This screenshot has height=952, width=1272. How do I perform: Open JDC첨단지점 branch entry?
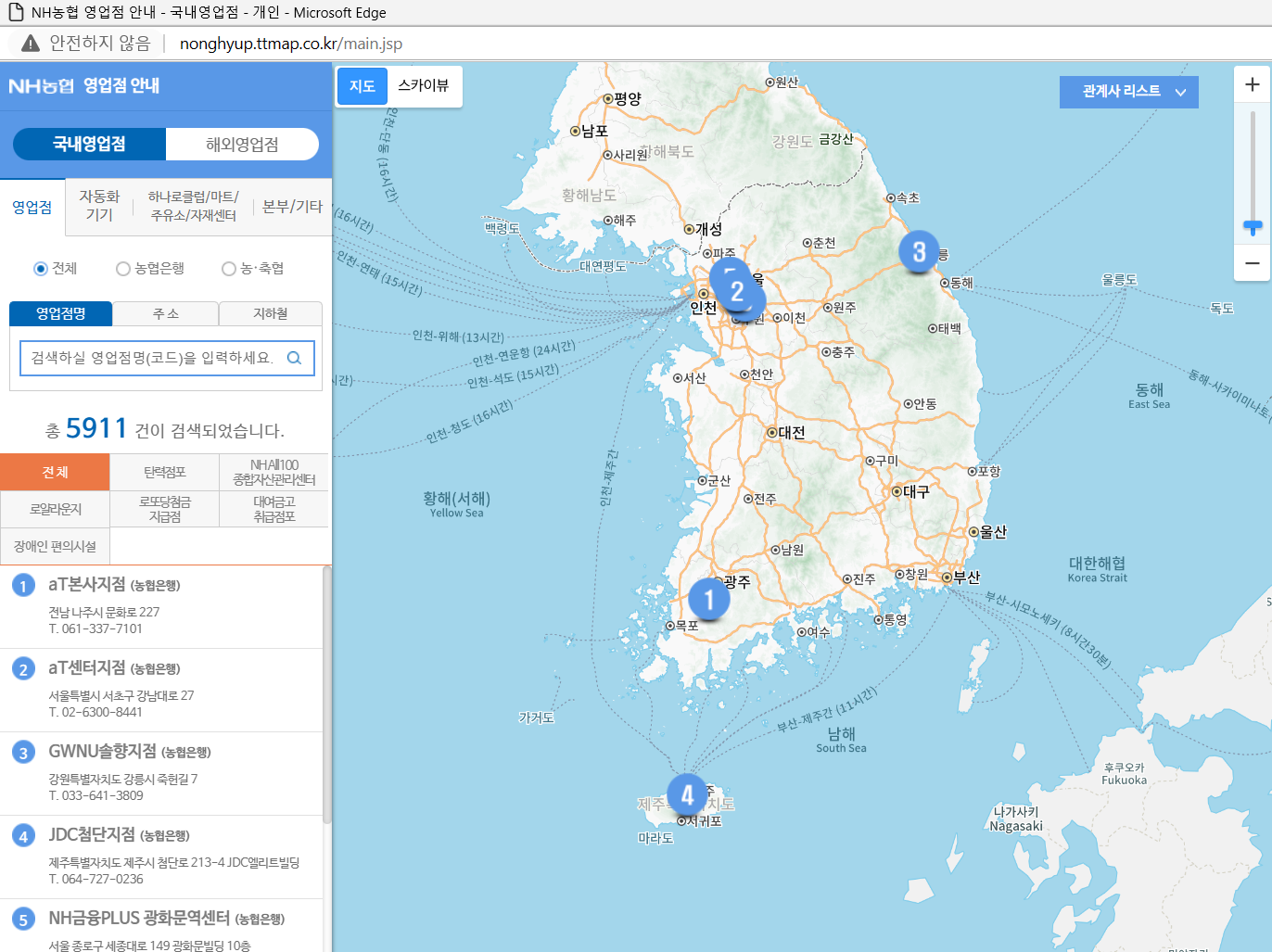(x=161, y=857)
